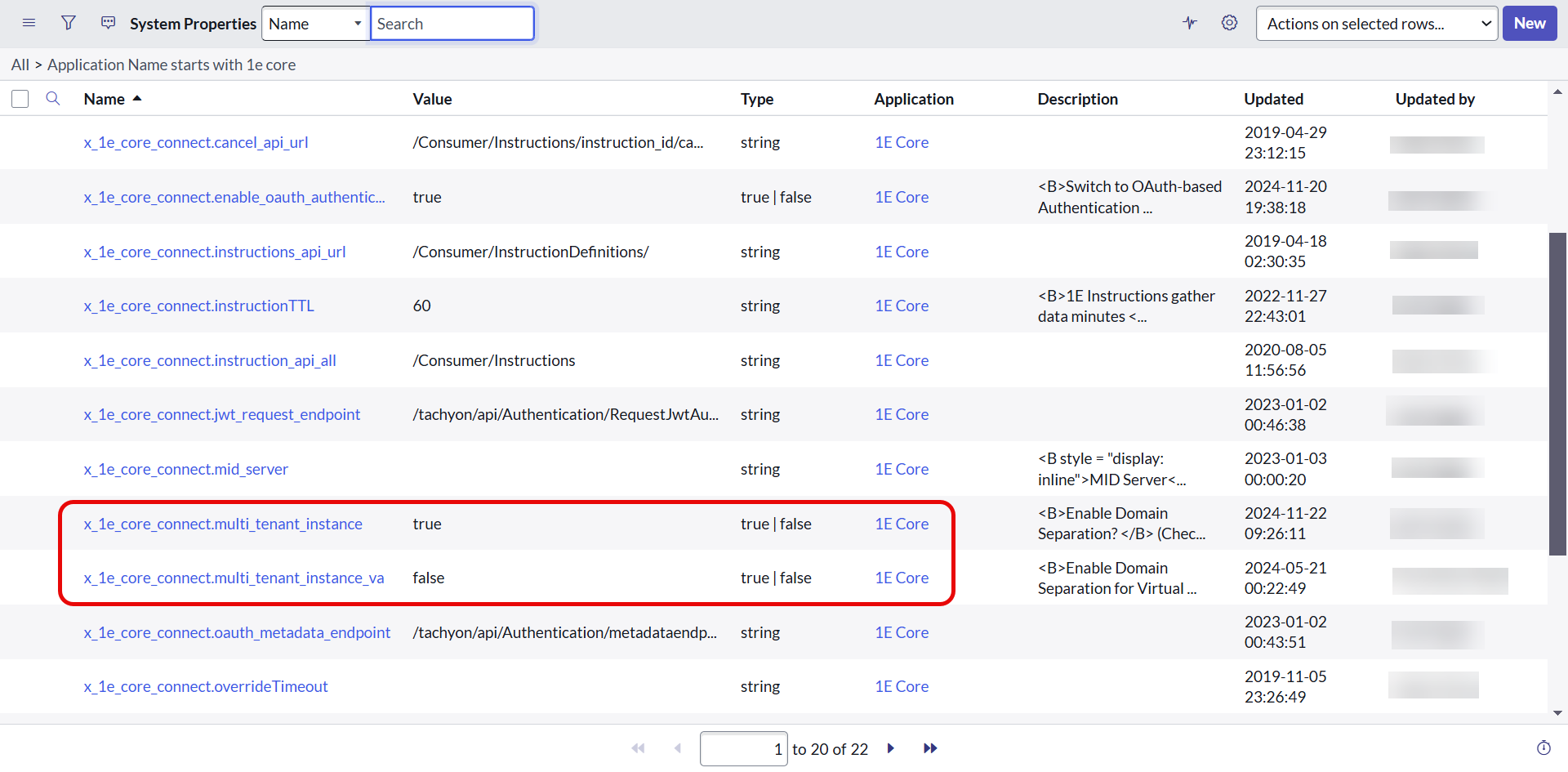Open the list personalization gear icon
This screenshot has width=1568, height=772.
pyautogui.click(x=1229, y=23)
